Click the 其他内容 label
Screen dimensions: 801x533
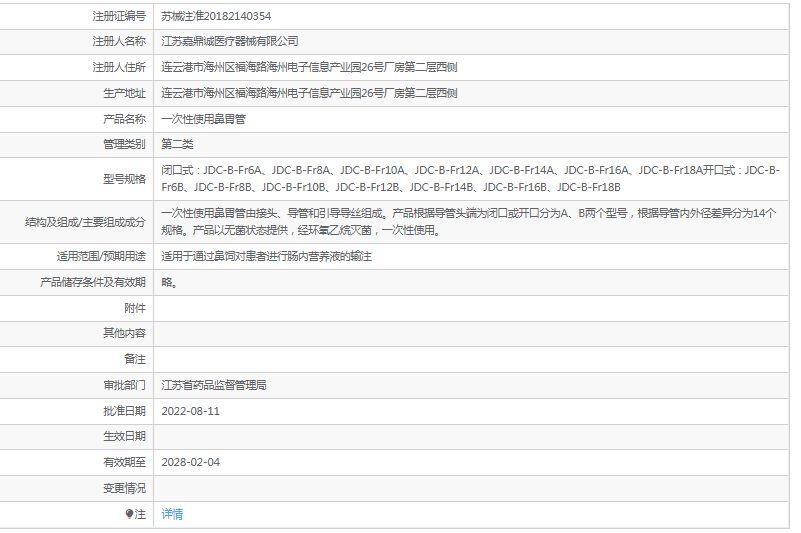tap(124, 334)
